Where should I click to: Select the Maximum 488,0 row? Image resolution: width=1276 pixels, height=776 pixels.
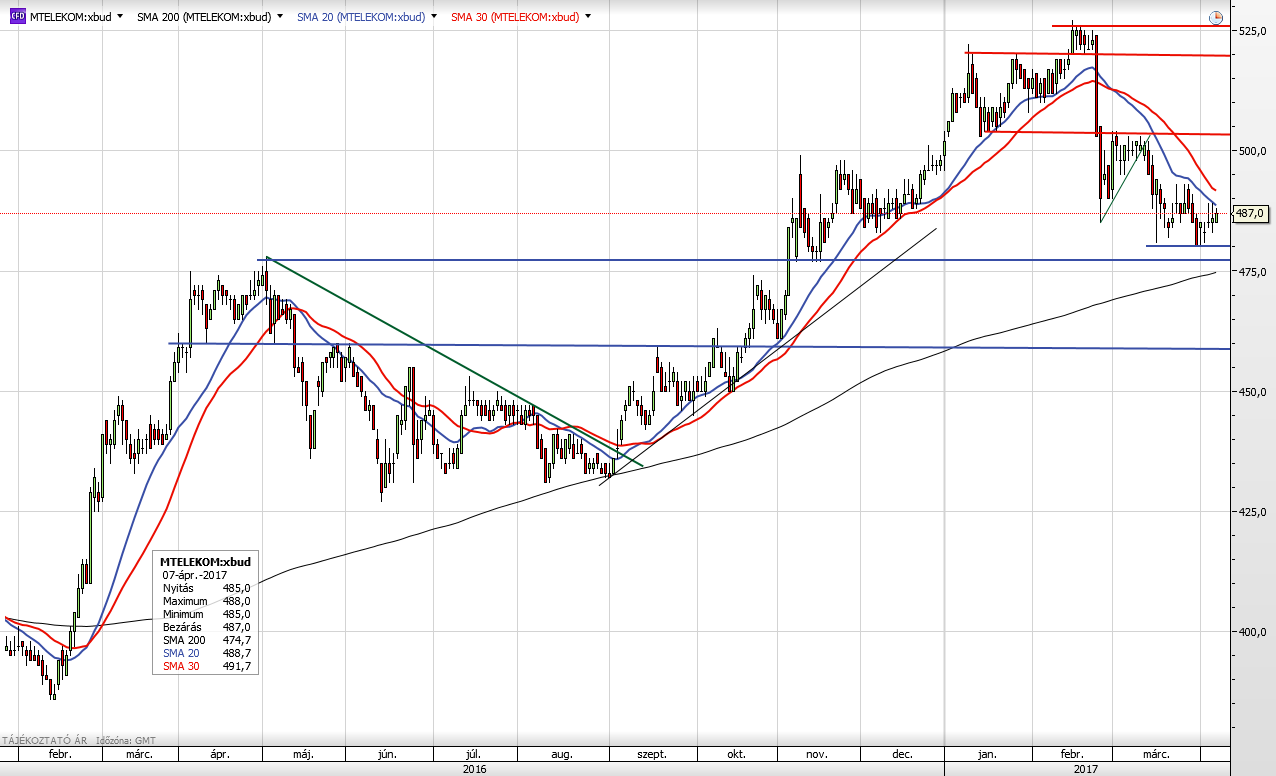click(x=206, y=601)
